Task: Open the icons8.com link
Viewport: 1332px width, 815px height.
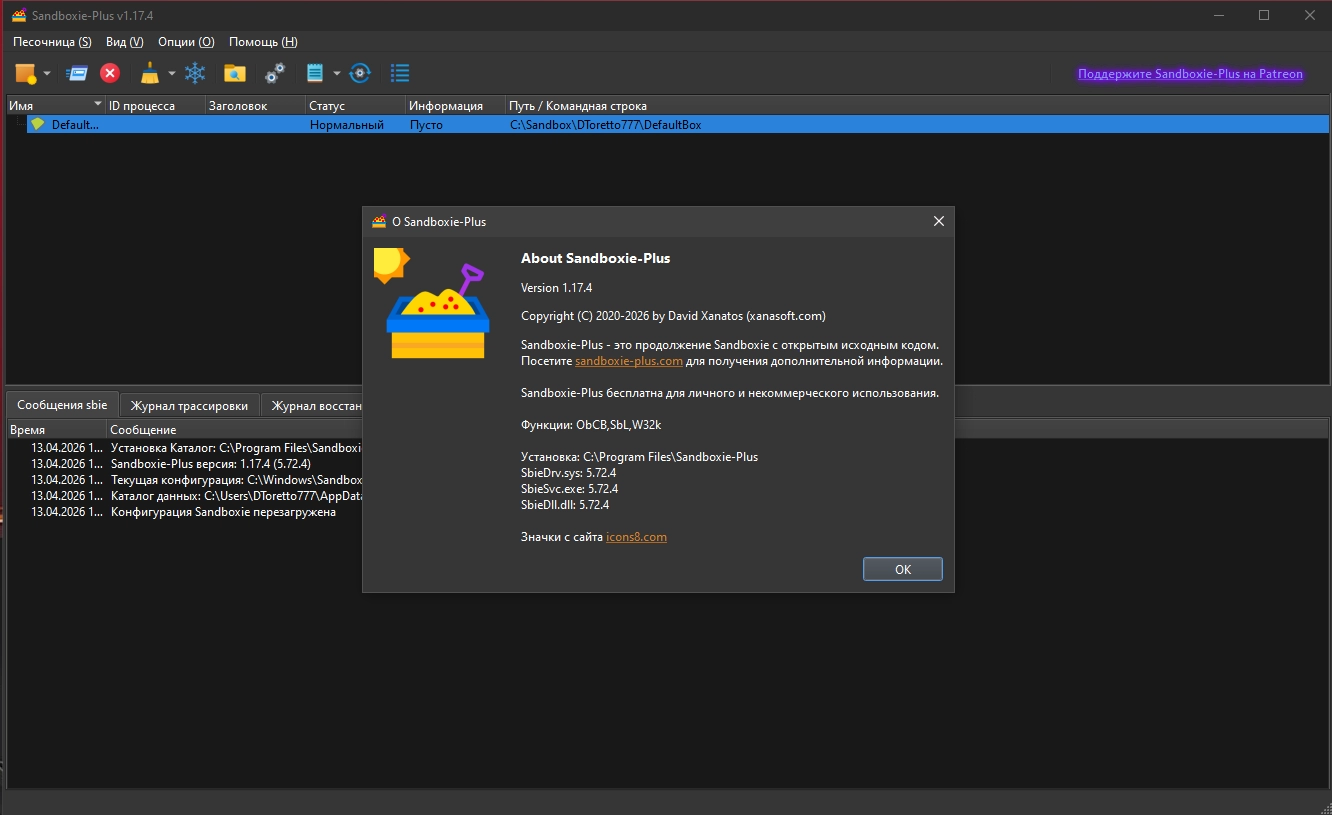Action: [x=636, y=537]
